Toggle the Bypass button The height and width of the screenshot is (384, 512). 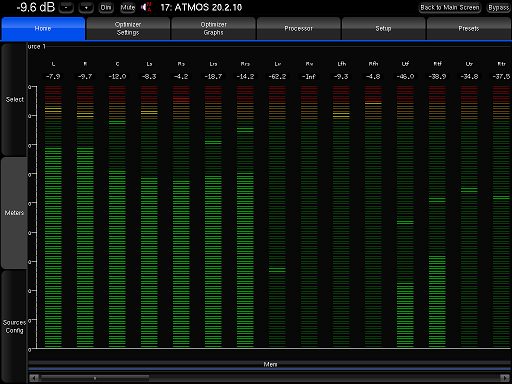tap(498, 7)
